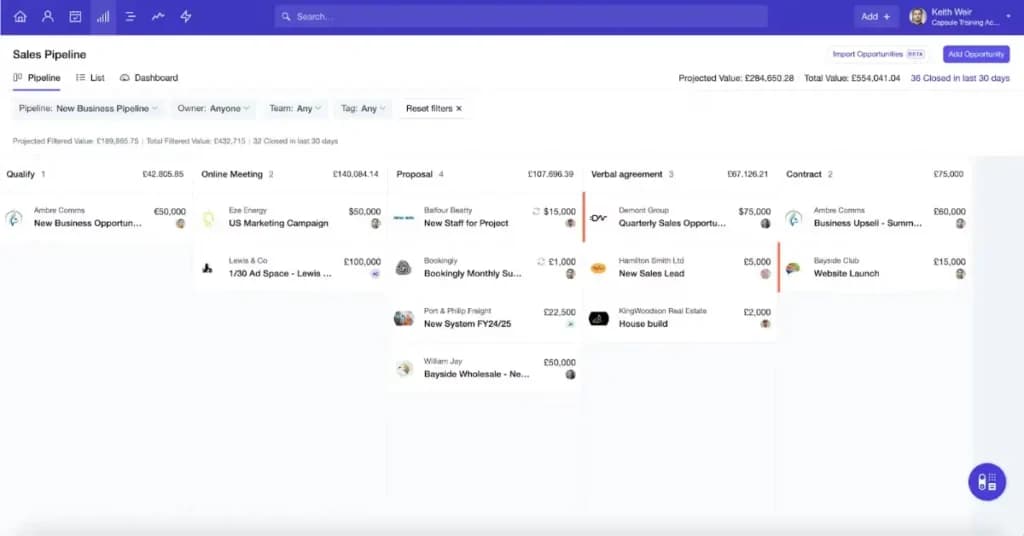Click the Ambre Comms logo in Contract column

[x=793, y=217]
